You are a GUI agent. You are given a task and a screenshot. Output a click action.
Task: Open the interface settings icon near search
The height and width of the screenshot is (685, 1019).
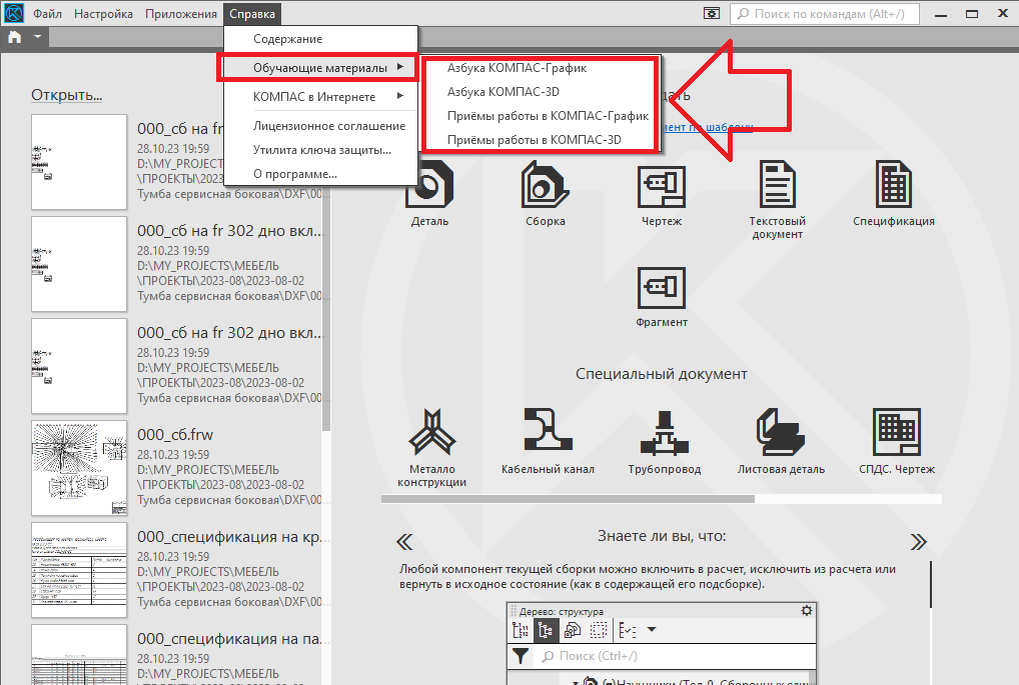(712, 14)
